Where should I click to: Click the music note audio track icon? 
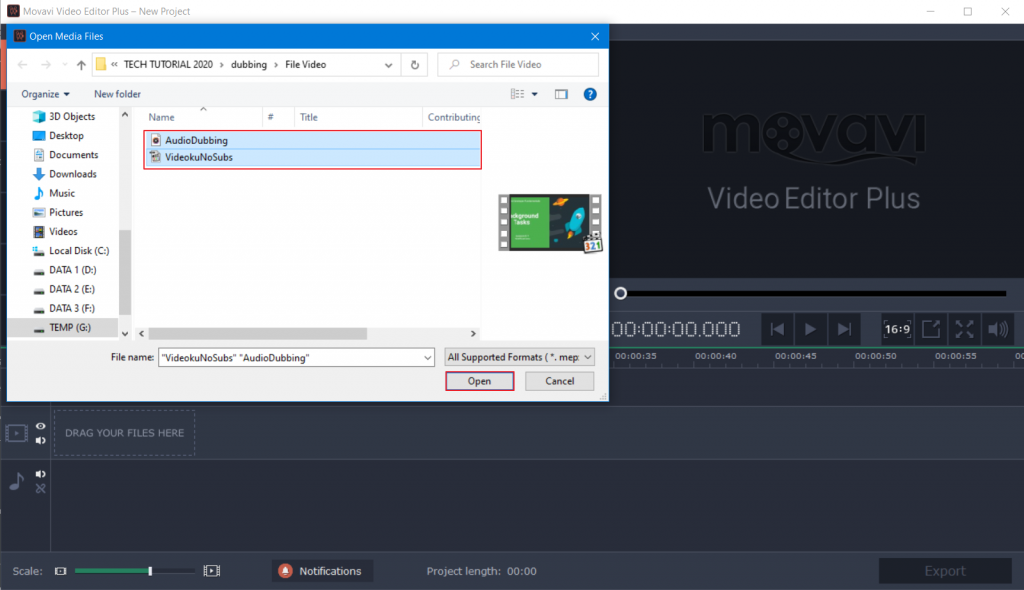click(x=17, y=482)
